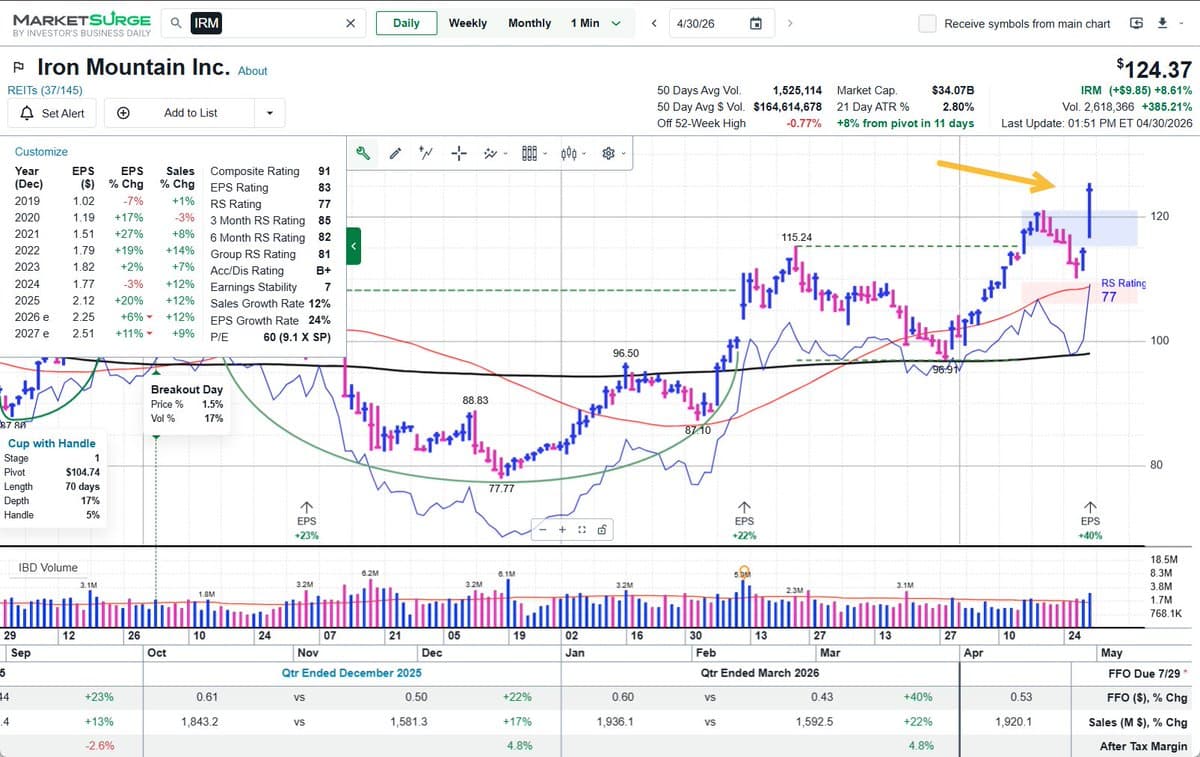Image resolution: width=1200 pixels, height=757 pixels.
Task: Click Acc/Dis Rating B+ row
Action: [x=270, y=270]
